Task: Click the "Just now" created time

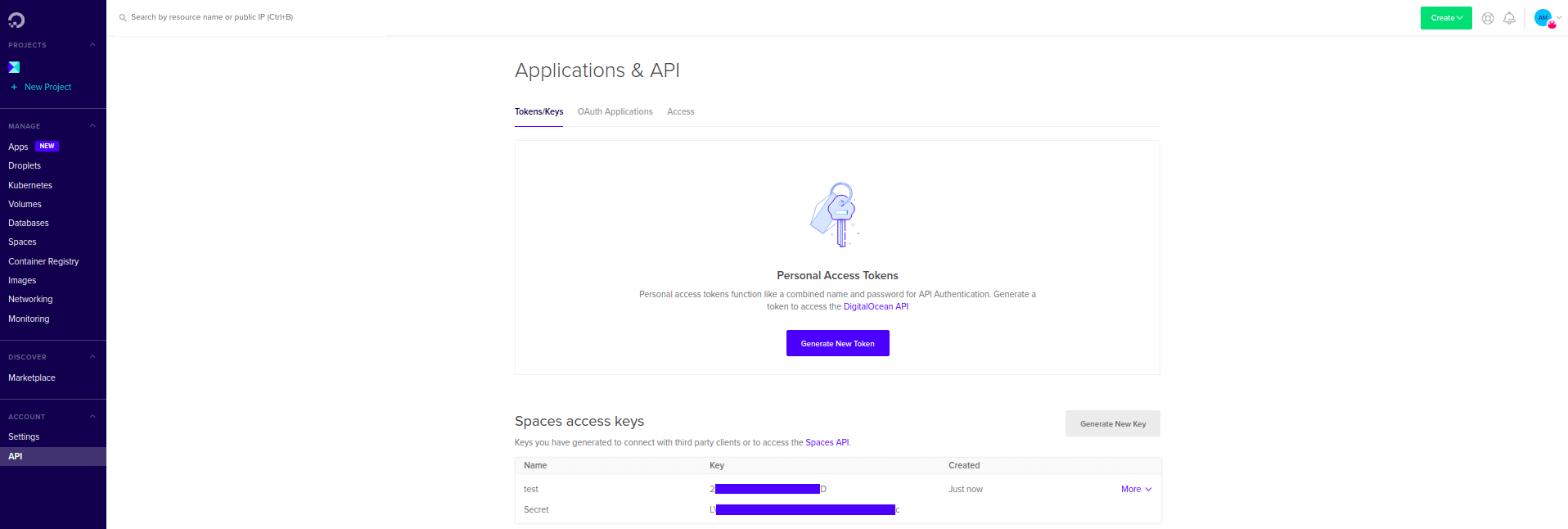Action: 966,490
